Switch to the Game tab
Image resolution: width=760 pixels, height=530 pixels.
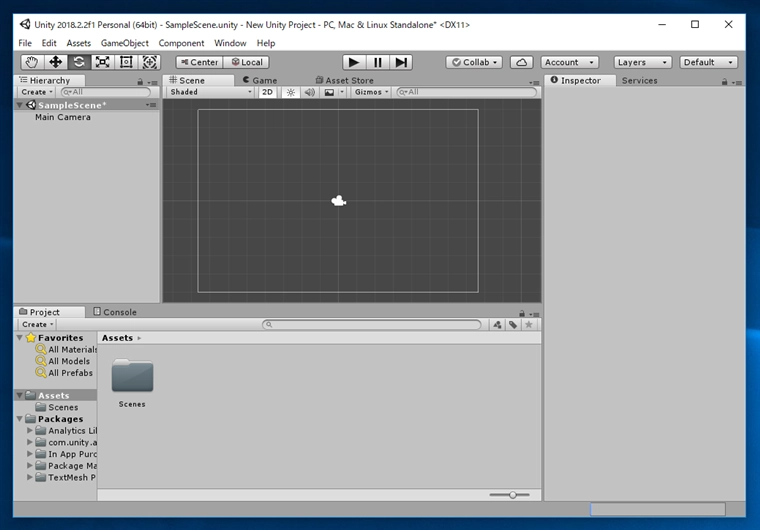pos(260,80)
